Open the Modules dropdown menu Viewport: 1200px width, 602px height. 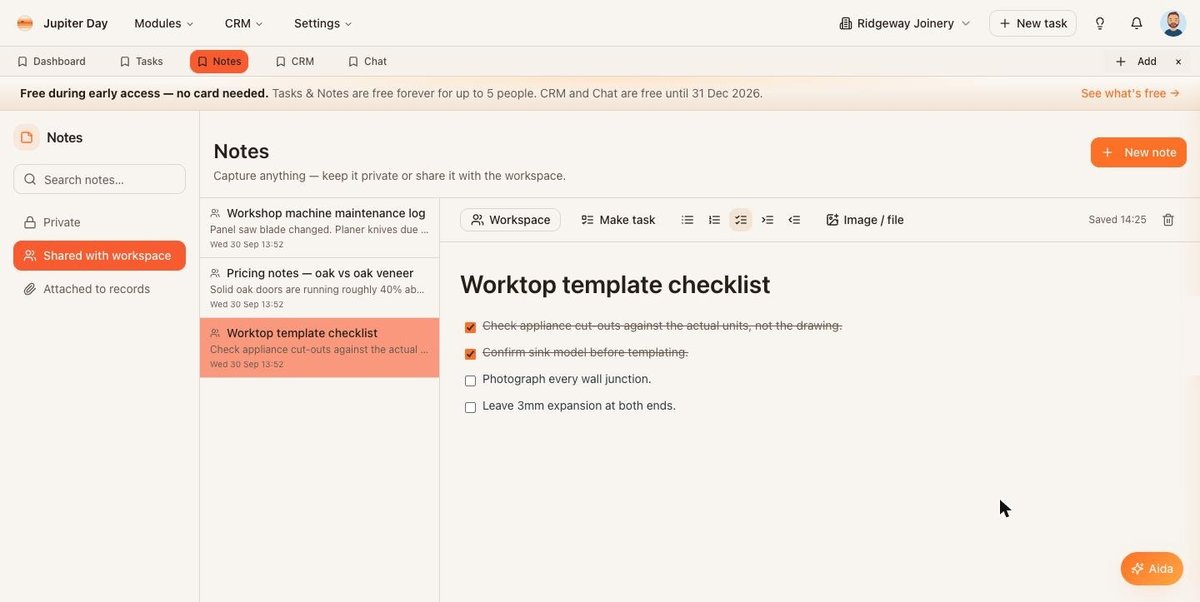tap(164, 23)
